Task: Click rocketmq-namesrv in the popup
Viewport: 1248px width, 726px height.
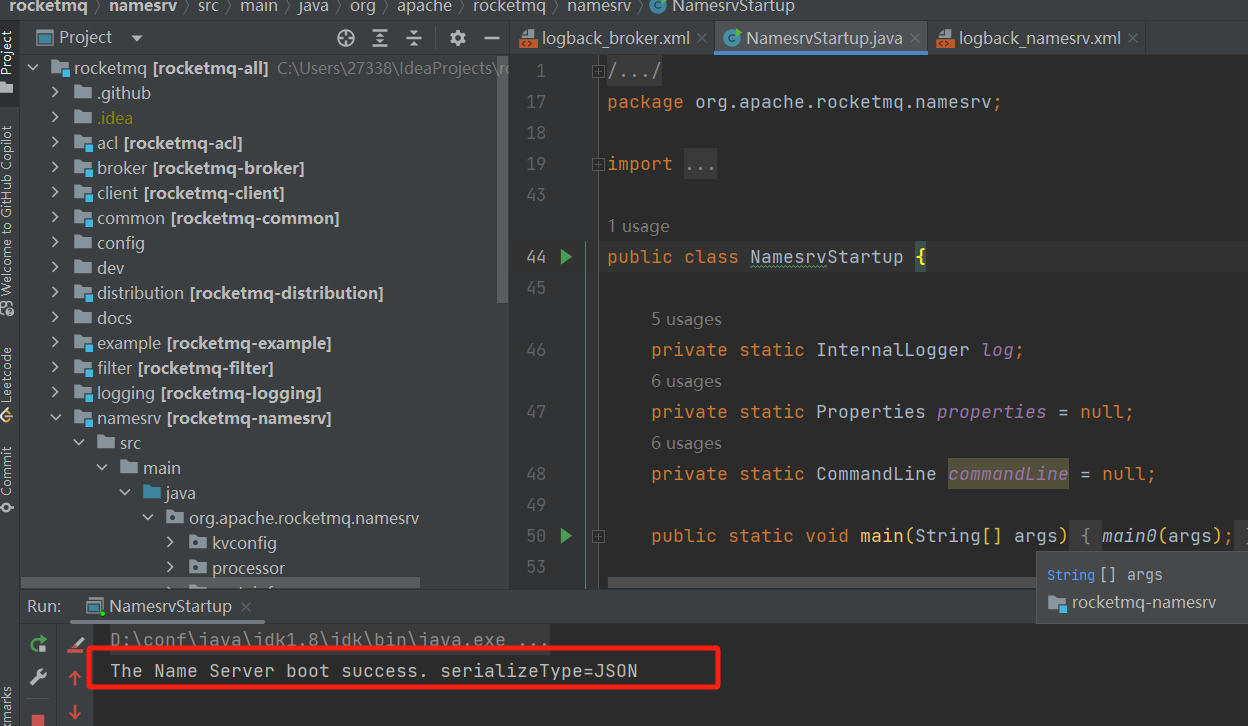Action: click(x=1143, y=603)
